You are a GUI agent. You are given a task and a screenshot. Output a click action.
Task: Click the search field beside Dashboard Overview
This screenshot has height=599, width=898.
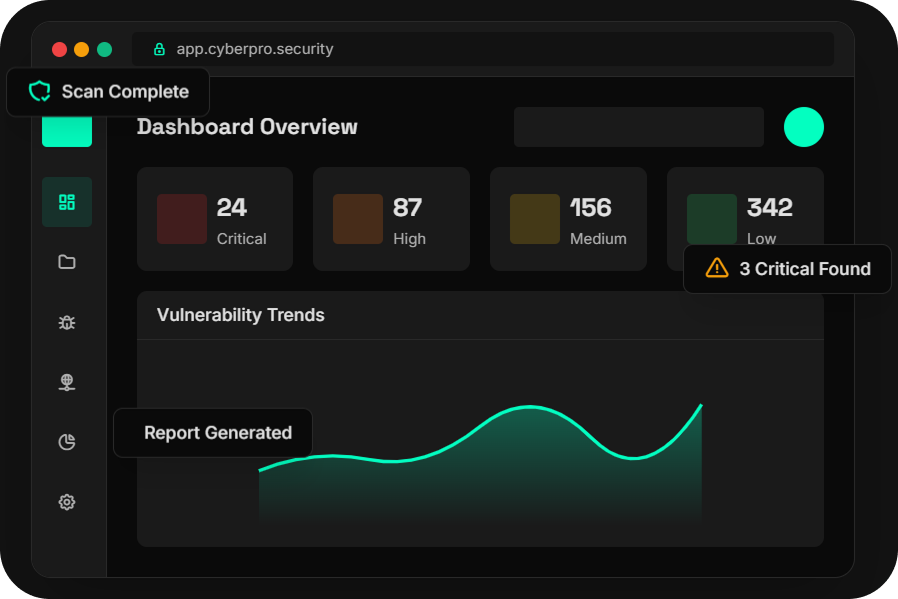638,127
